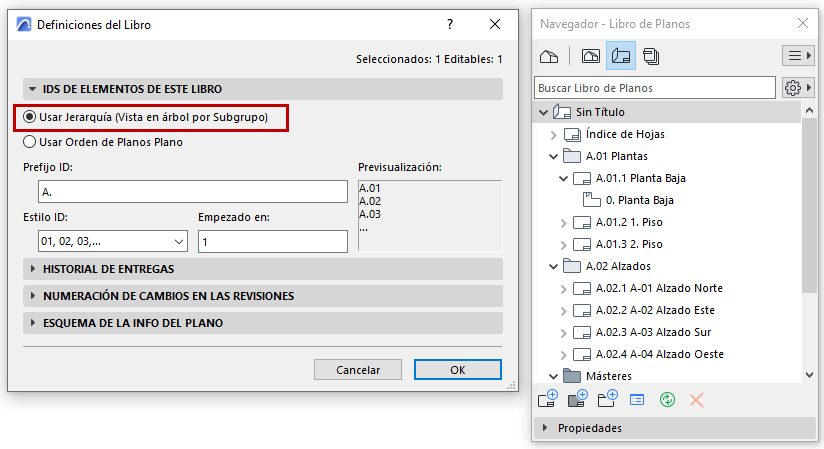824x449 pixels.
Task: Open Project Map view in Navigator
Action: (549, 56)
